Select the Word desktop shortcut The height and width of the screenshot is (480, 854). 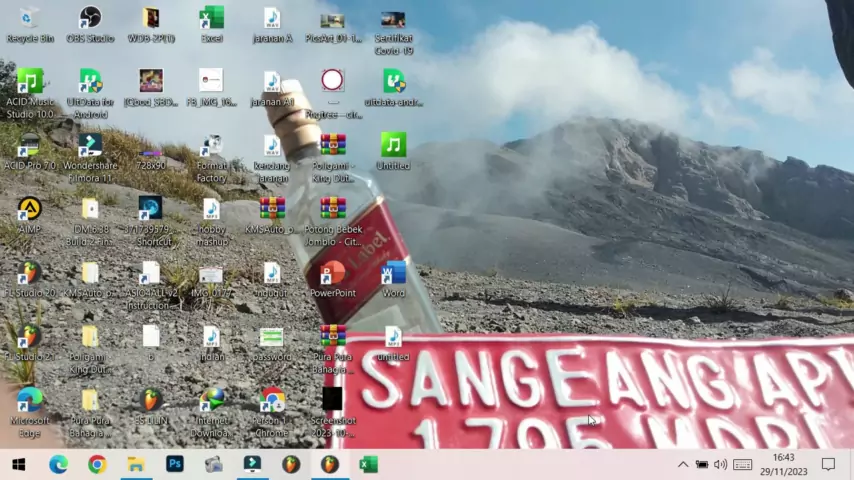point(393,273)
